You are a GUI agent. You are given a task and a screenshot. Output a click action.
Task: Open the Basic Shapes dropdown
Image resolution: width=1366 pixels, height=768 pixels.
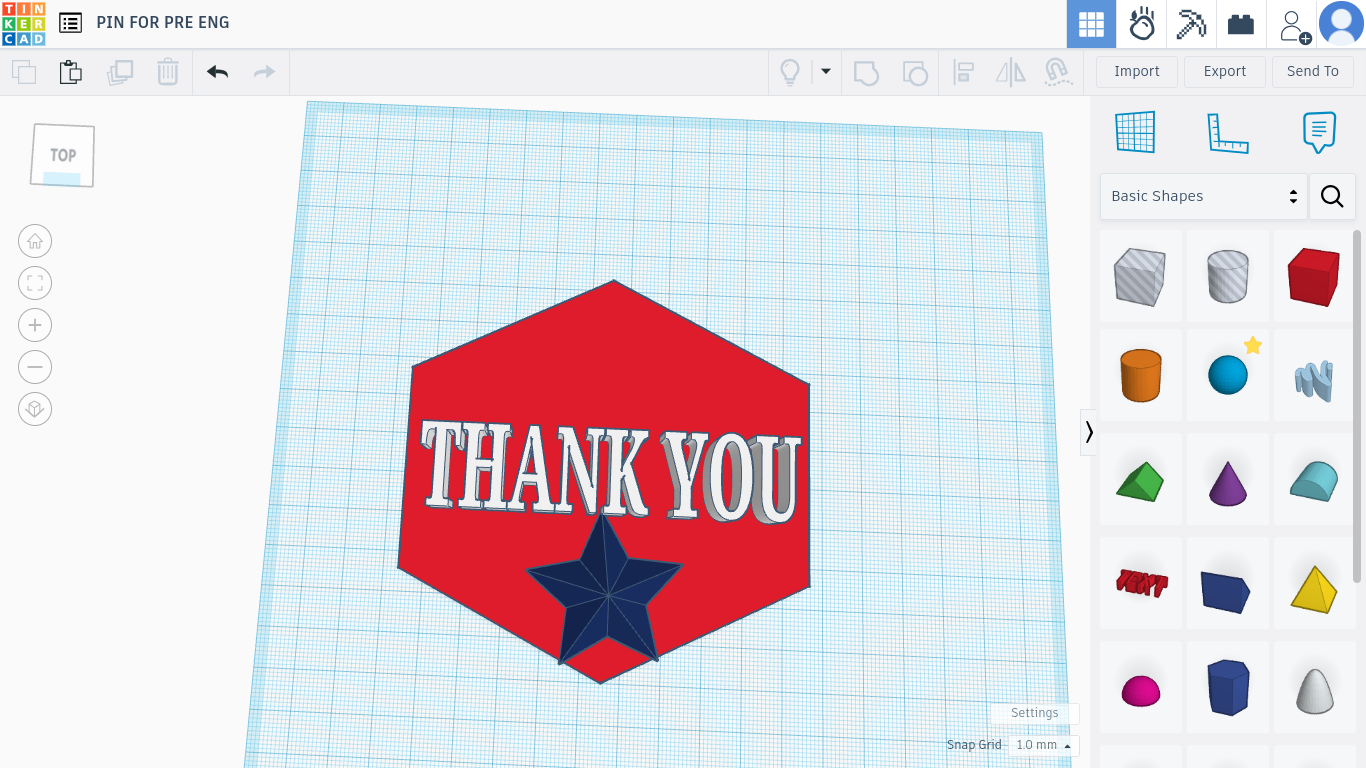coord(1204,196)
